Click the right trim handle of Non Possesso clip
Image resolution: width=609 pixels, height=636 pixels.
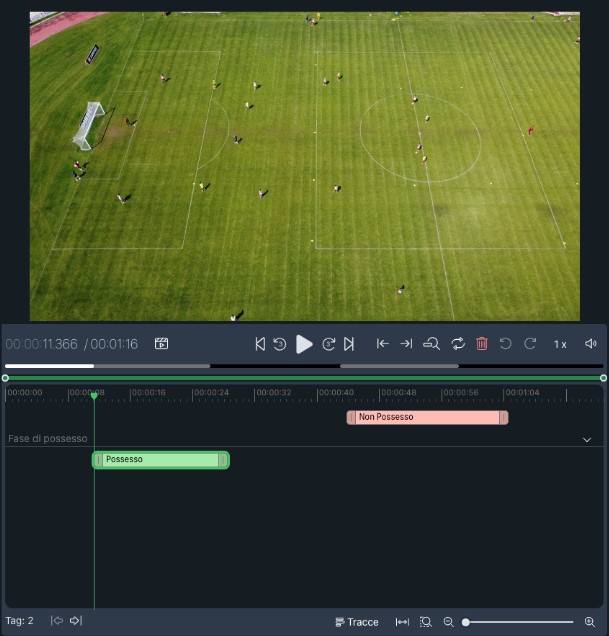504,417
